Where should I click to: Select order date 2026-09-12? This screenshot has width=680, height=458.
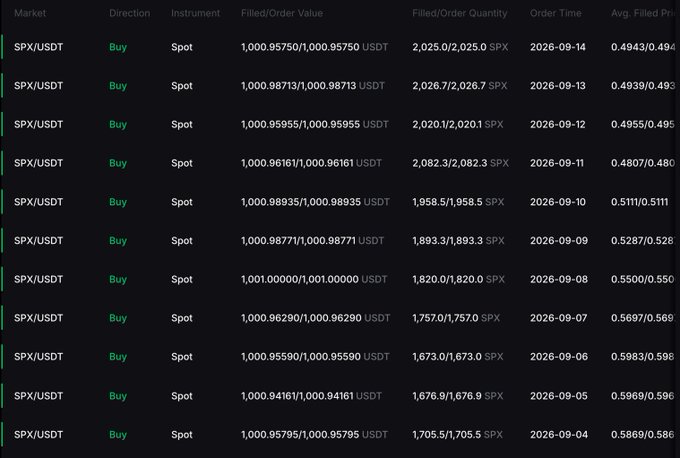tap(558, 124)
